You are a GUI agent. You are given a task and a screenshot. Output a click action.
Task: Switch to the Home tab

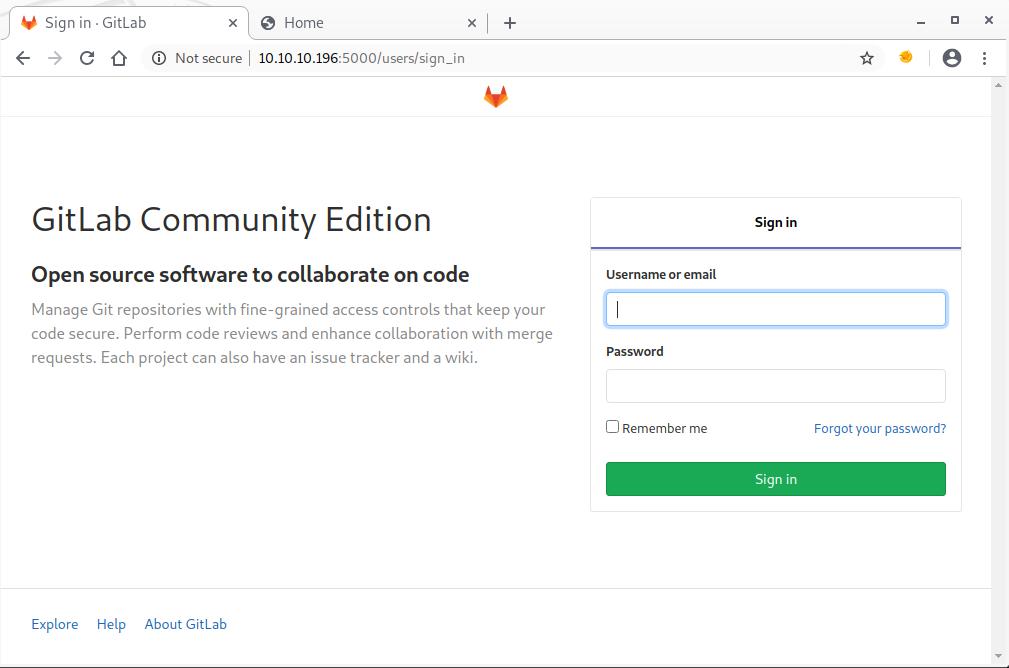tap(367, 23)
